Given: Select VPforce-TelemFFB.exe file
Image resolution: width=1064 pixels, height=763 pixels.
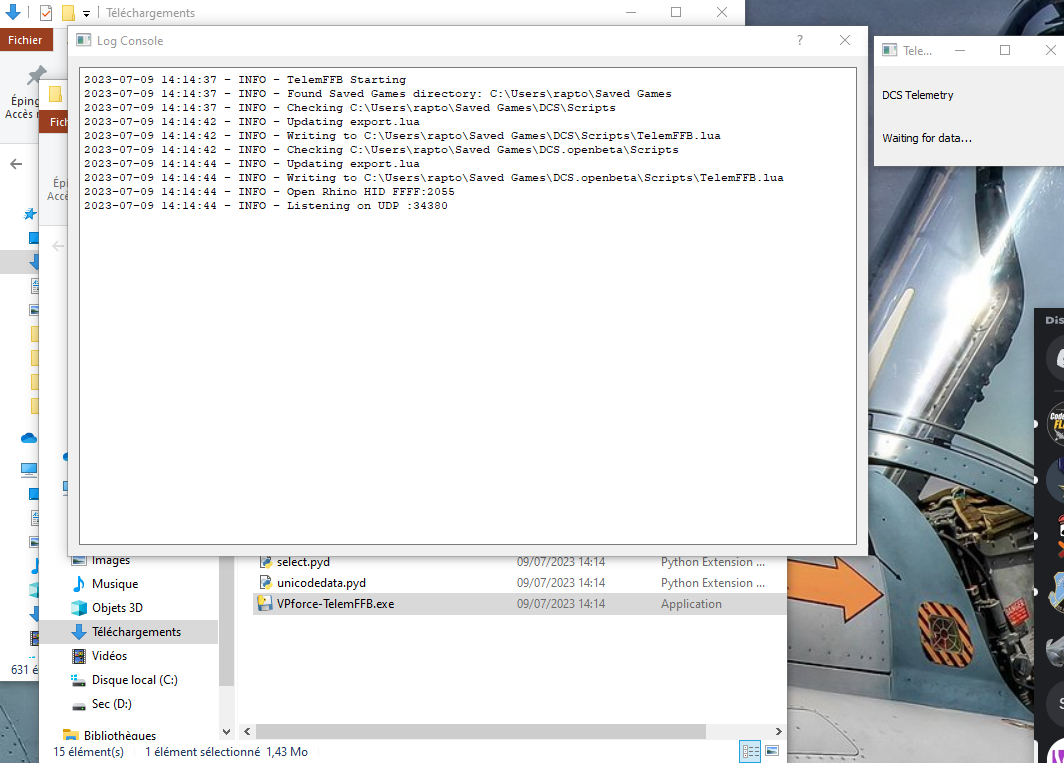Looking at the screenshot, I should [x=335, y=603].
